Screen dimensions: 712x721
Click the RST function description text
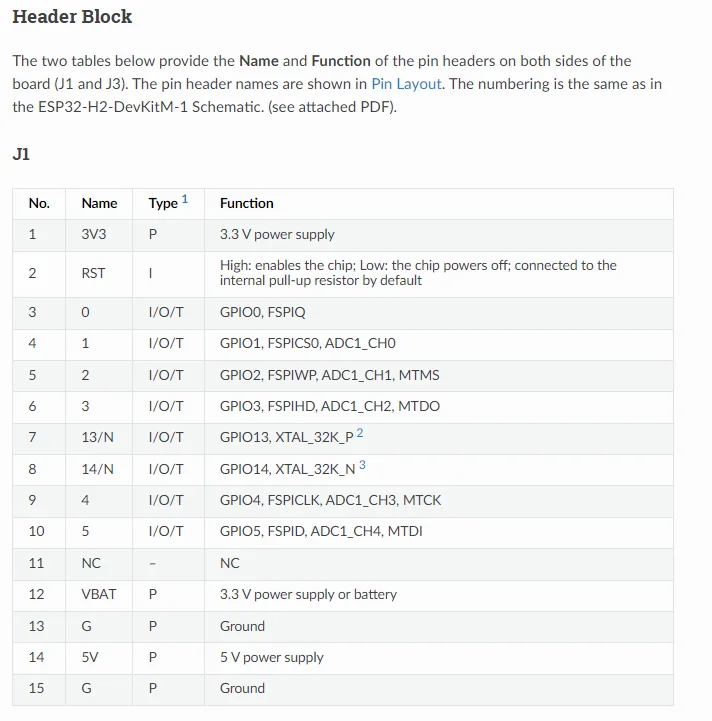pyautogui.click(x=418, y=273)
